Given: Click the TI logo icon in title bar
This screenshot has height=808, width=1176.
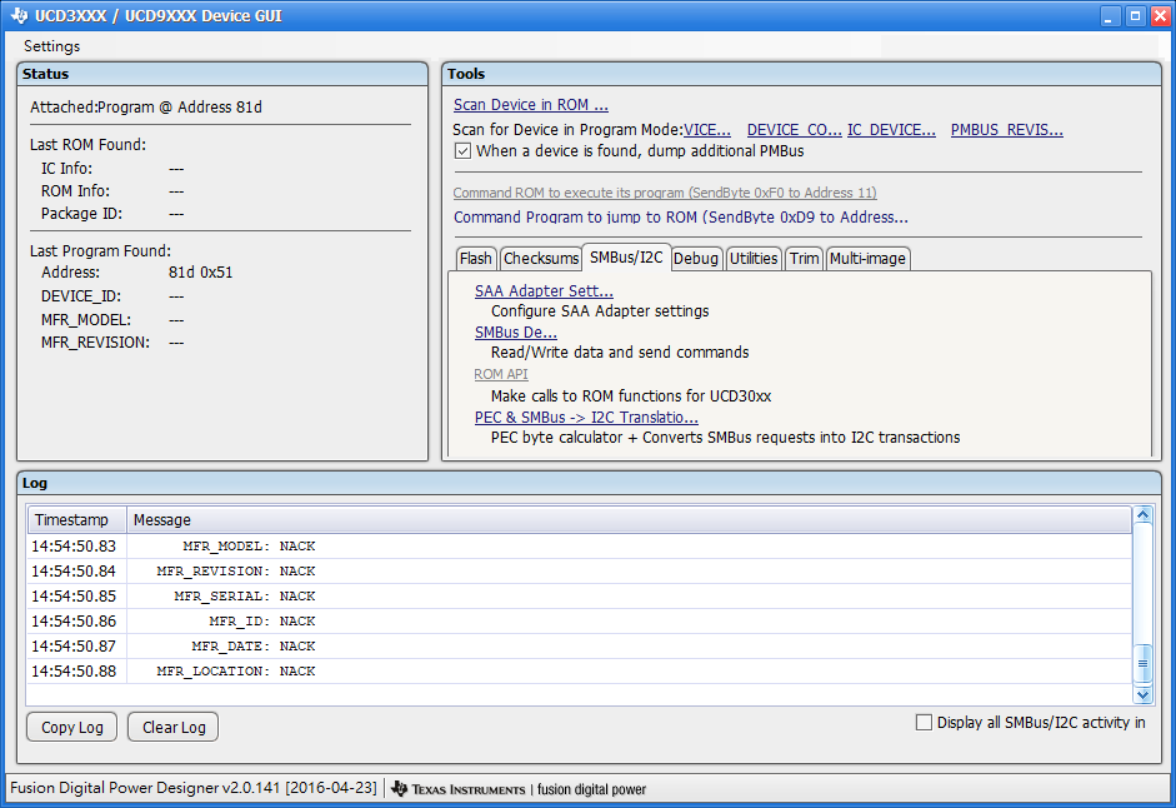Looking at the screenshot, I should [19, 15].
